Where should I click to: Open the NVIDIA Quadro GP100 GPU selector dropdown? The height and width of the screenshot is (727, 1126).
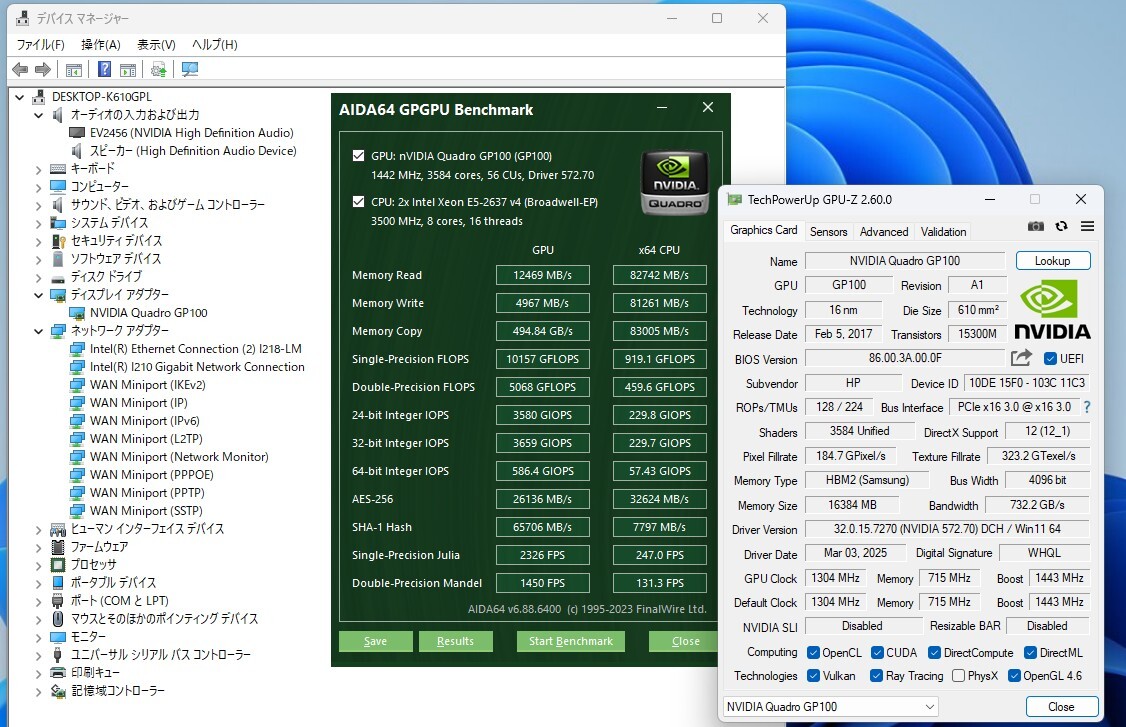click(x=830, y=707)
